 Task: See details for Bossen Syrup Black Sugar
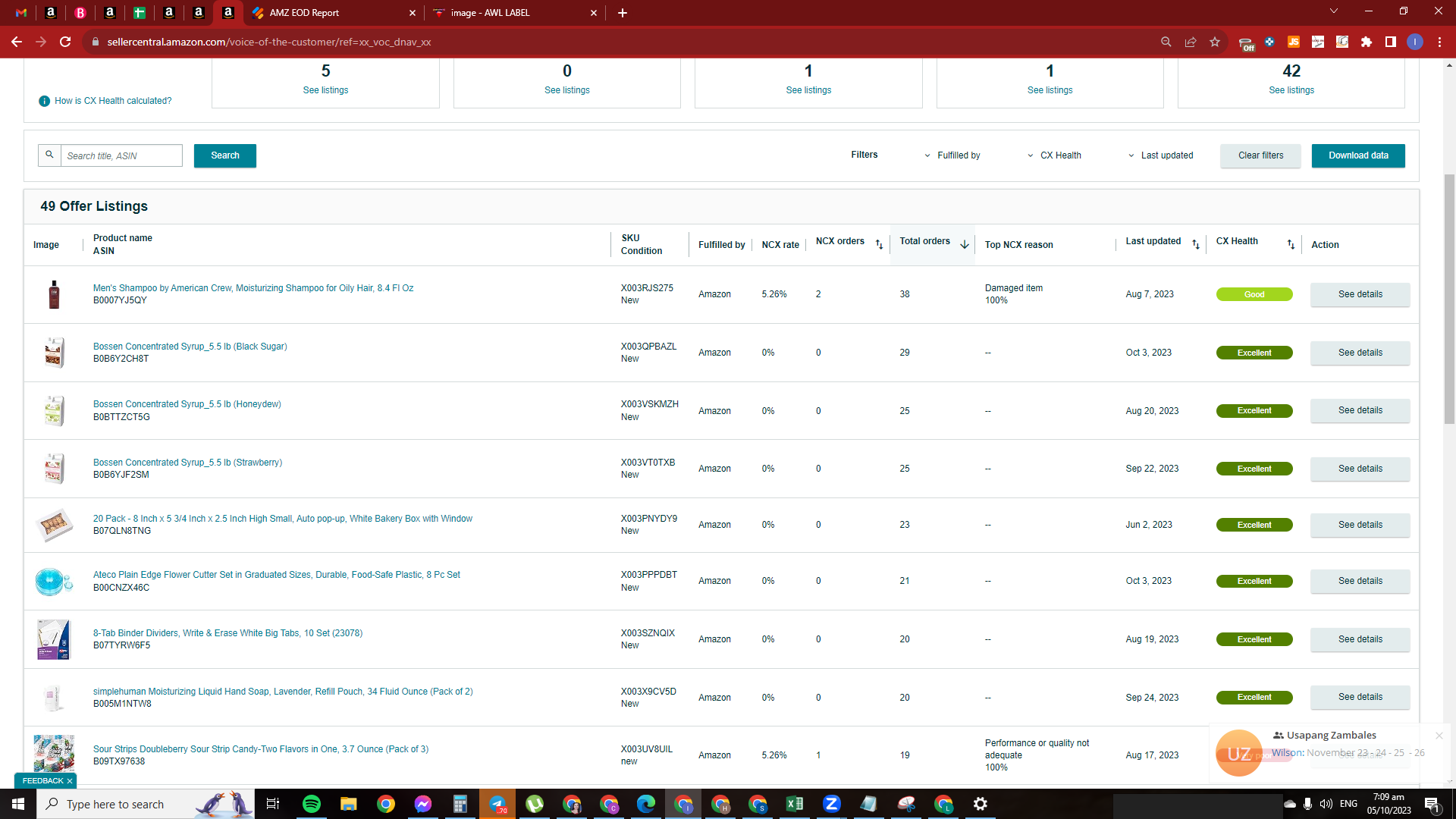click(x=1360, y=353)
